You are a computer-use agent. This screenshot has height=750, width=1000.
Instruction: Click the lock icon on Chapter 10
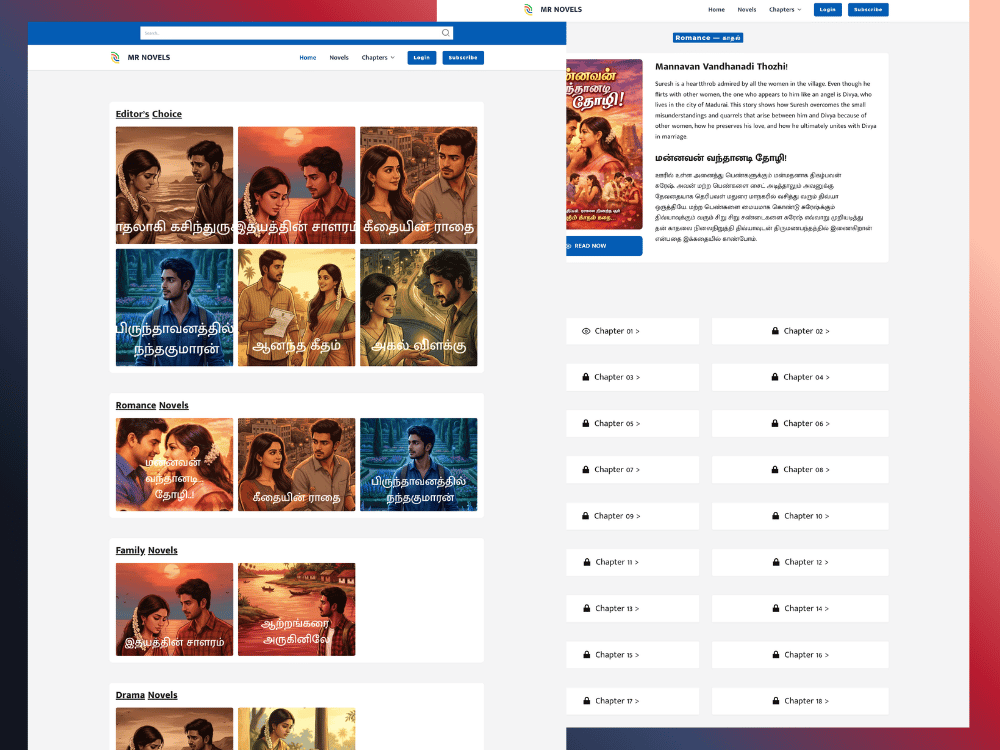pyautogui.click(x=775, y=516)
